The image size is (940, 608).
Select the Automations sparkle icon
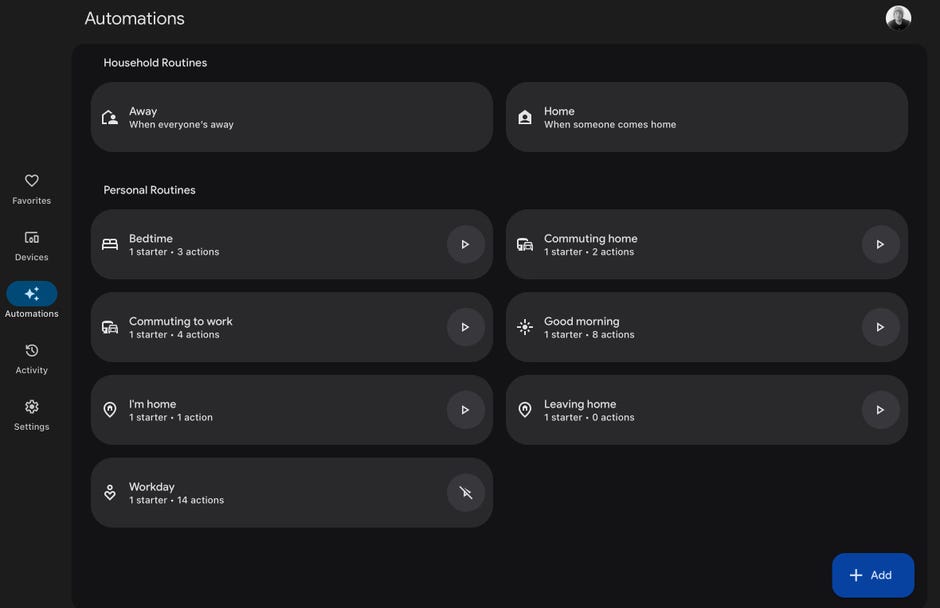pos(32,294)
